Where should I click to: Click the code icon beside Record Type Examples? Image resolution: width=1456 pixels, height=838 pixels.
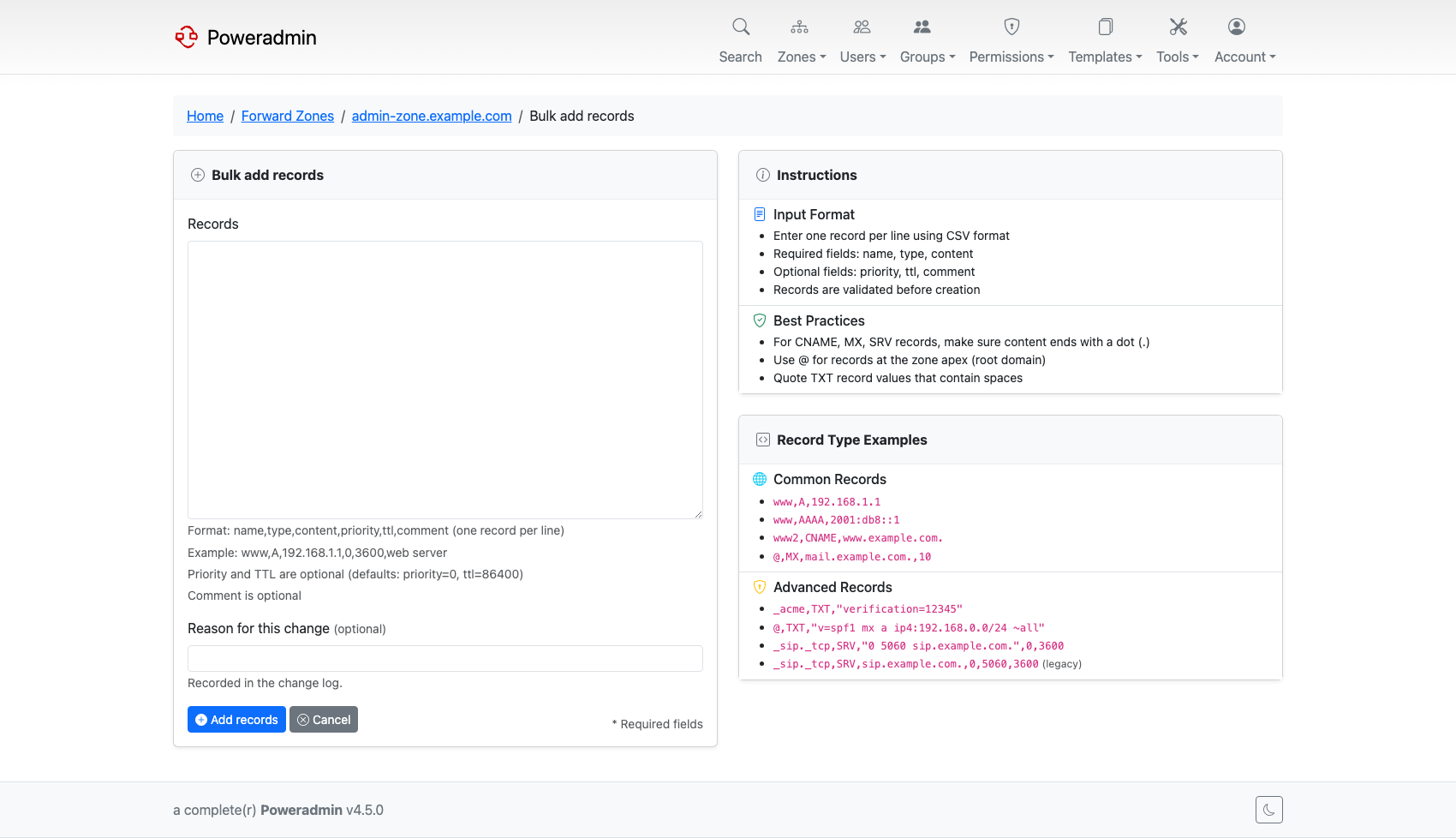coord(763,440)
